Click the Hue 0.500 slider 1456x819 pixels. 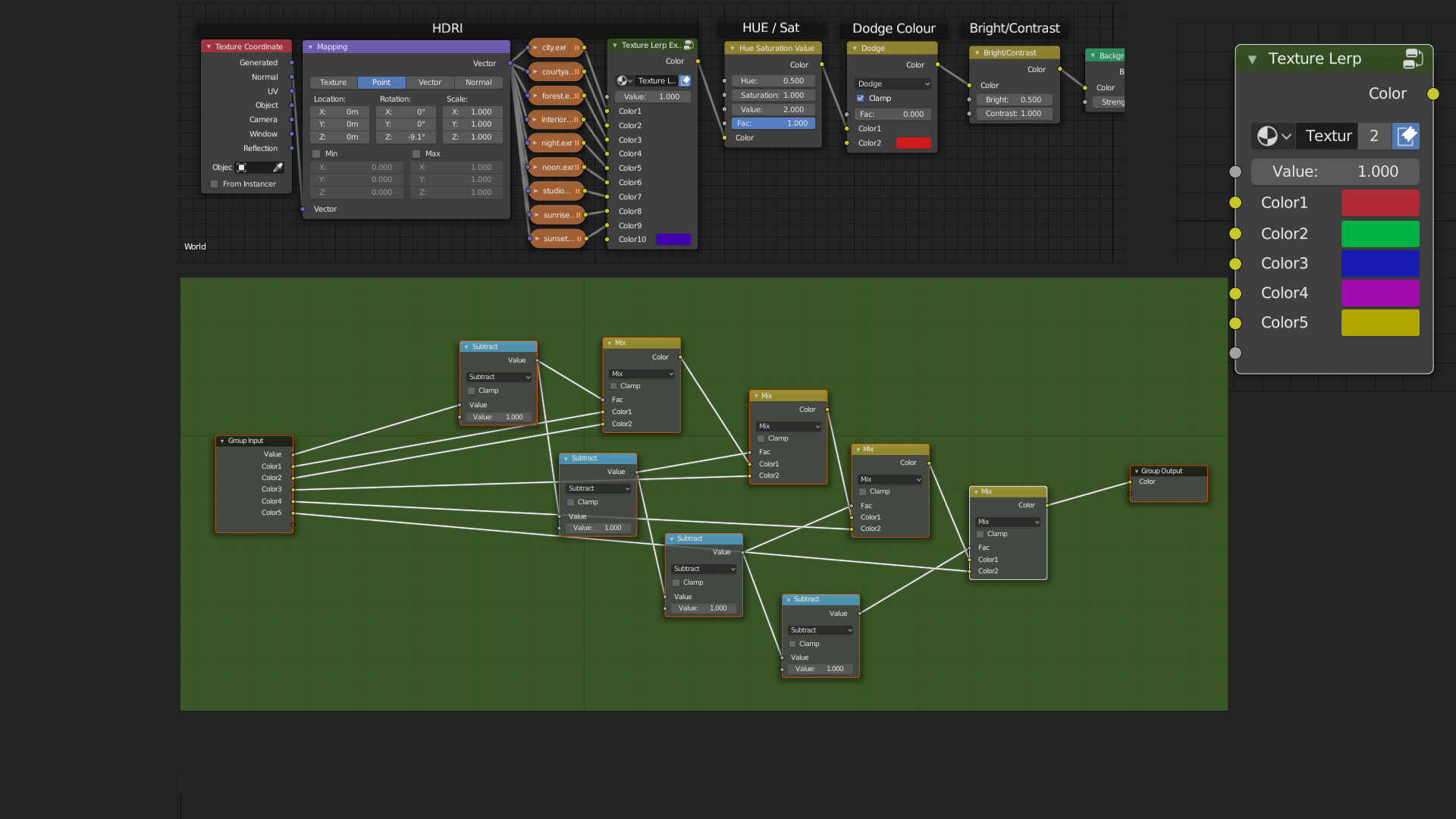773,81
